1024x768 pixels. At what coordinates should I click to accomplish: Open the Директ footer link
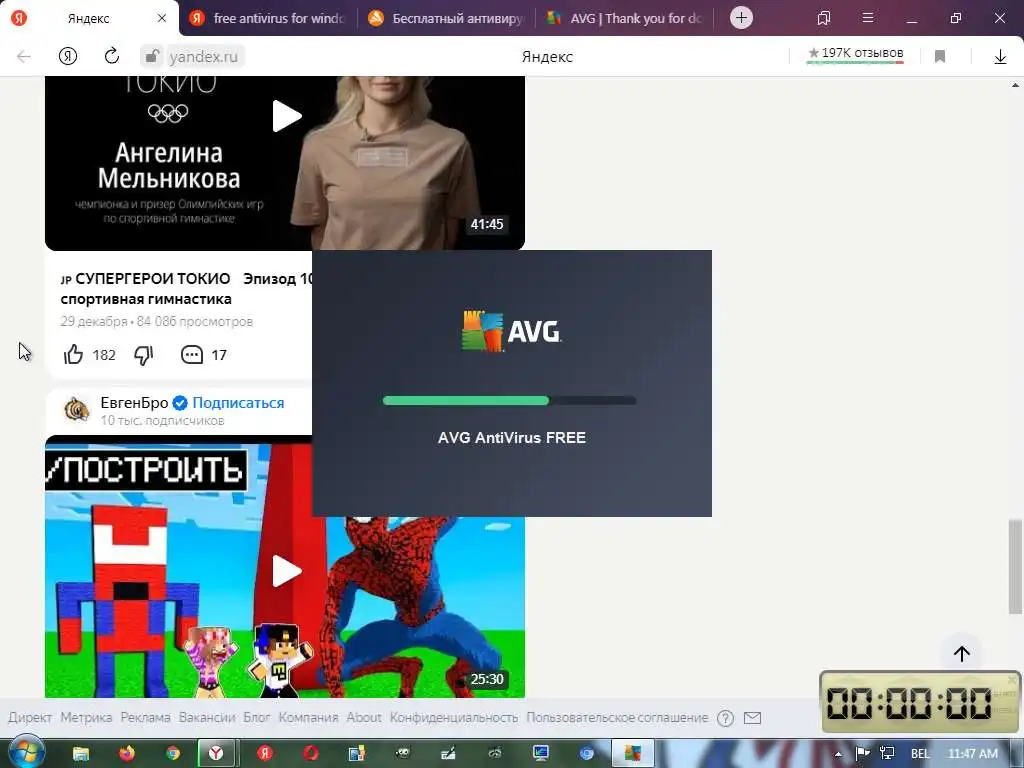30,718
